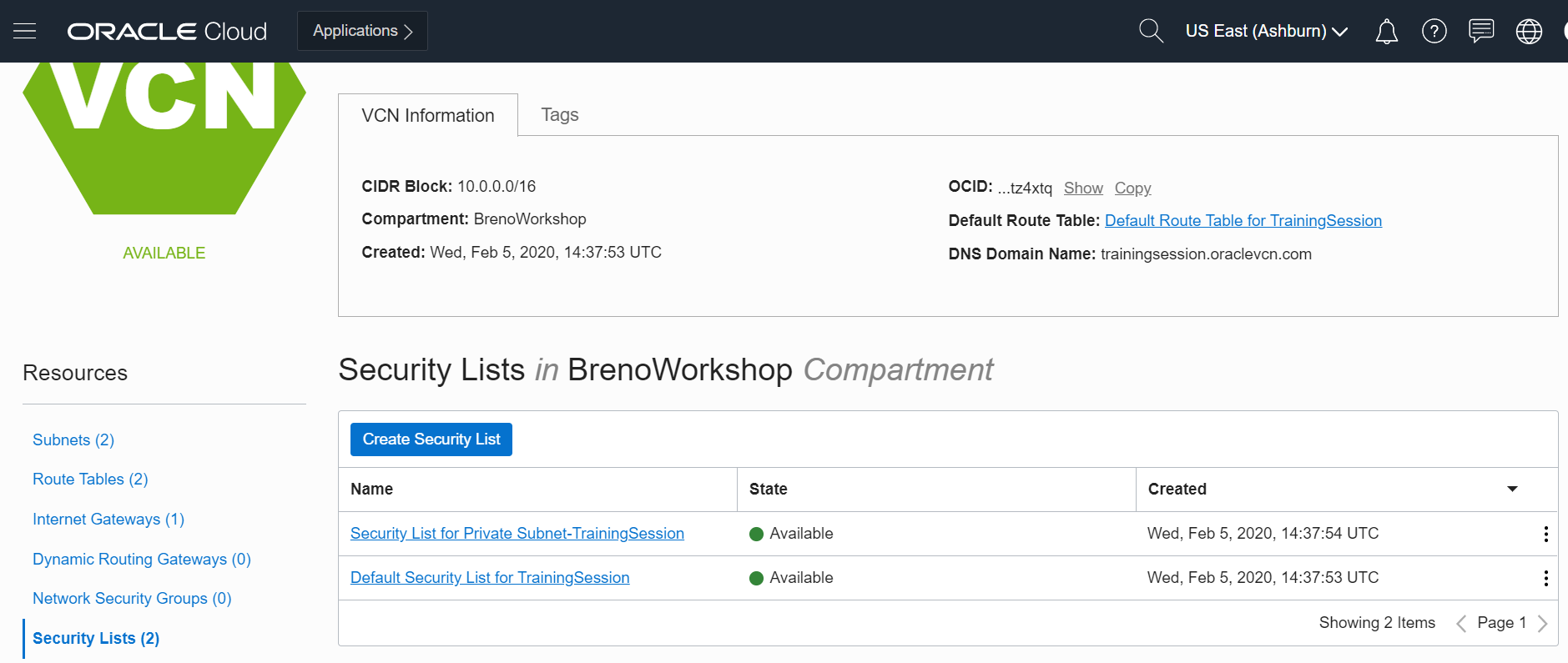The height and width of the screenshot is (663, 1568).
Task: Click the Compartment value BrenoWorkshop
Action: pyautogui.click(x=530, y=218)
